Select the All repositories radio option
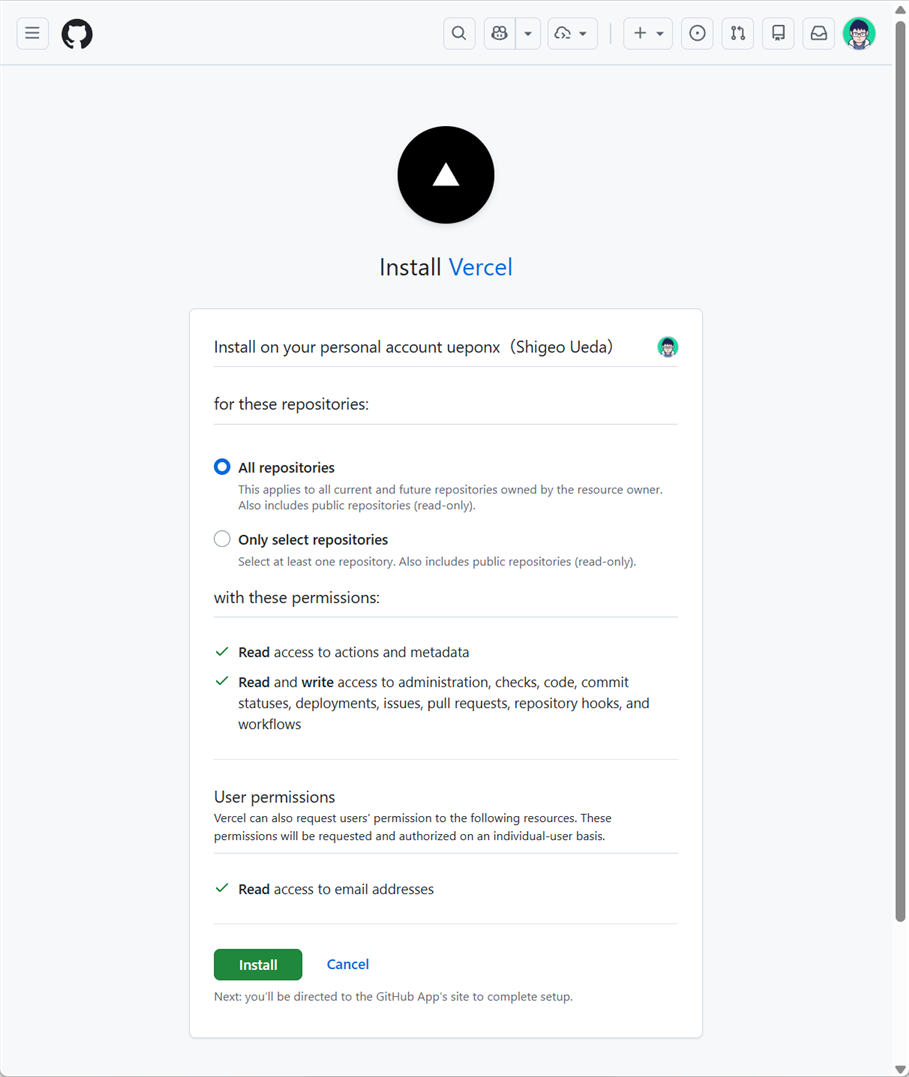This screenshot has width=909, height=1077. point(222,467)
